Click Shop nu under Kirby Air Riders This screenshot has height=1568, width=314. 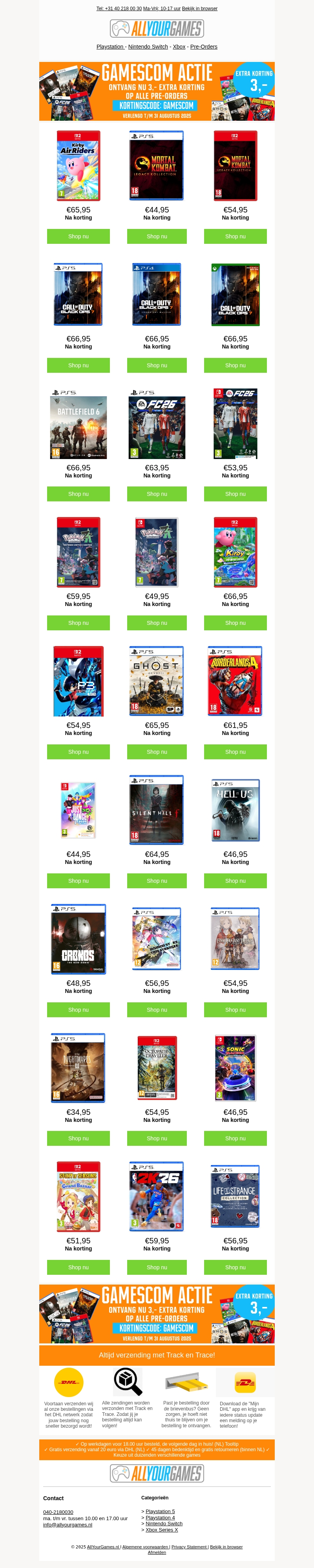pos(78,236)
